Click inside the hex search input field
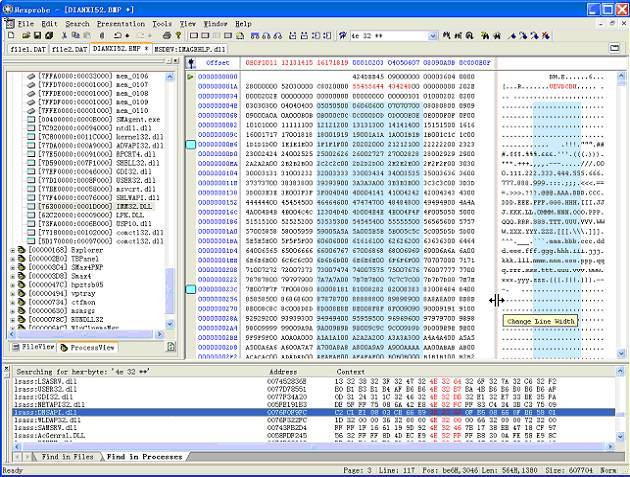This screenshot has width=630, height=477. 389,36
